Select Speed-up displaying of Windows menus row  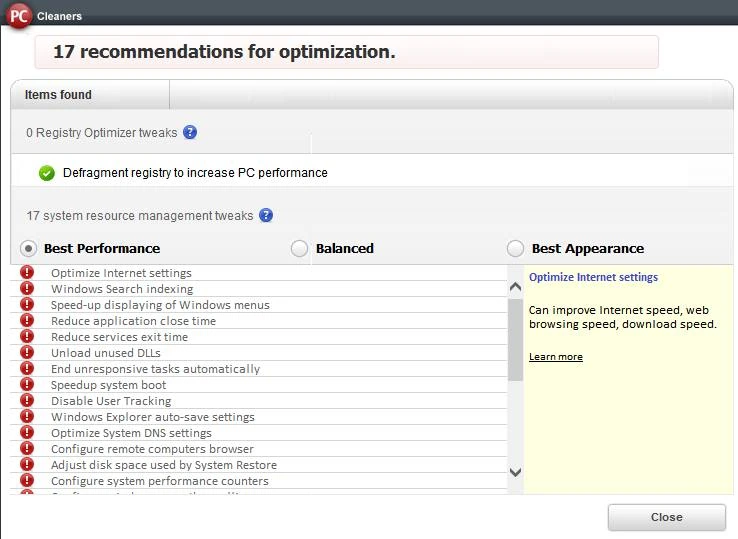point(258,305)
